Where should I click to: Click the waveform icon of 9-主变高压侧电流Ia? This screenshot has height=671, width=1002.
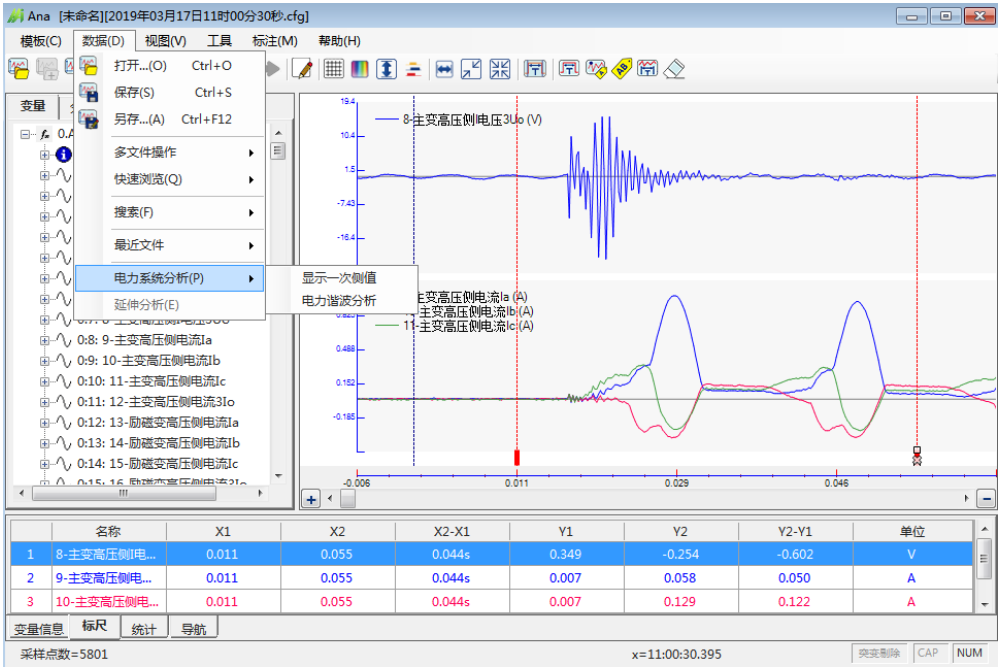63,339
